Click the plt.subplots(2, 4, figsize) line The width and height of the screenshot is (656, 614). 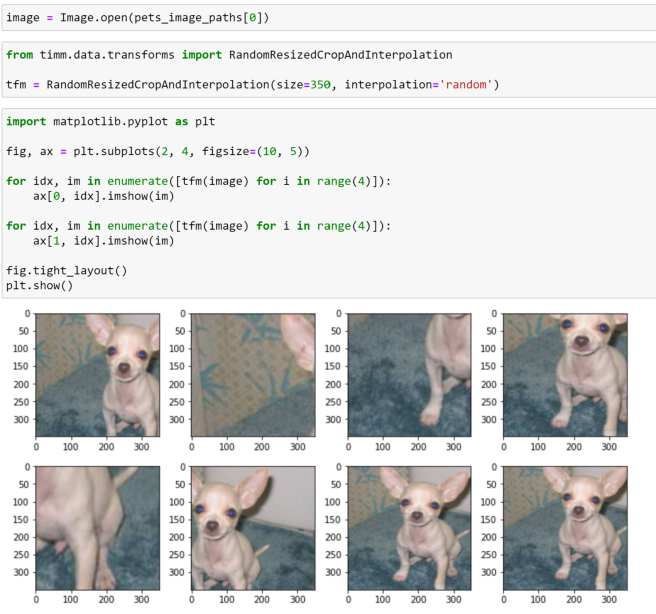[x=158, y=151]
